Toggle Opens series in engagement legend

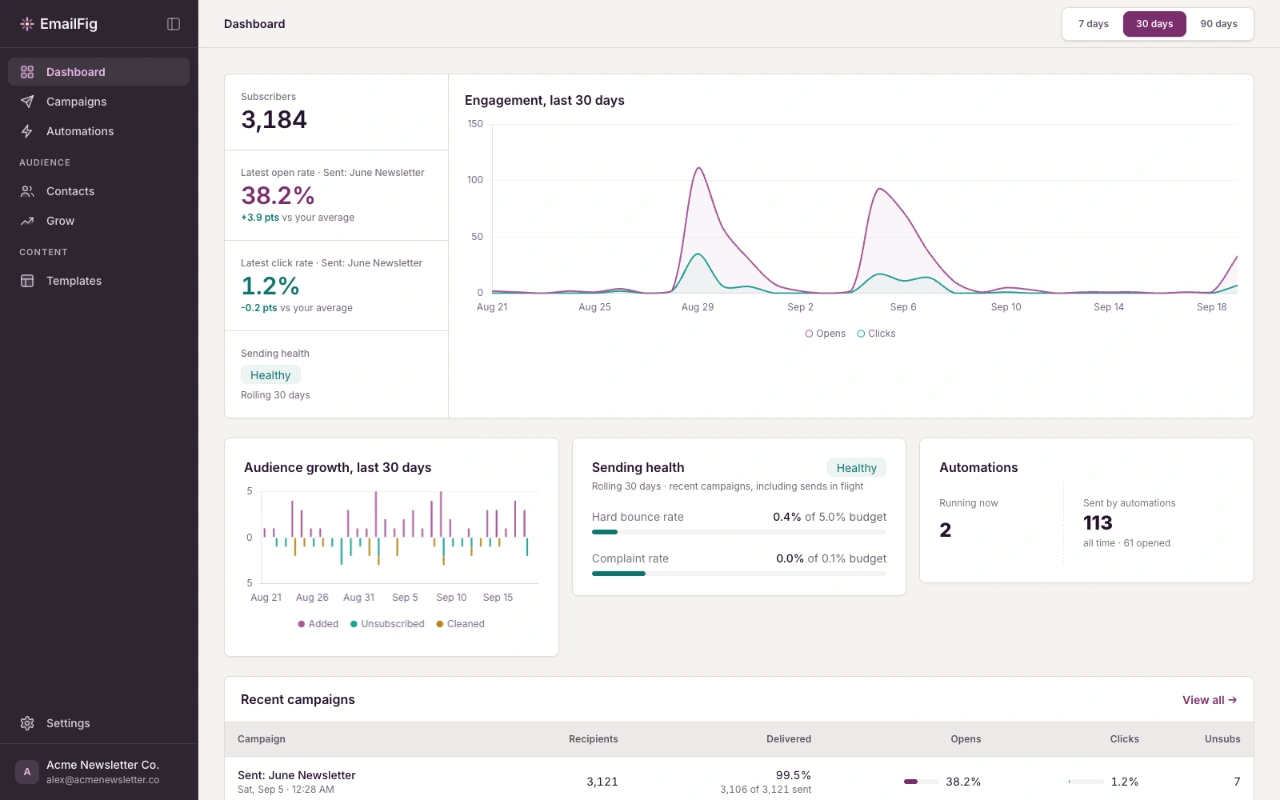[x=825, y=334]
